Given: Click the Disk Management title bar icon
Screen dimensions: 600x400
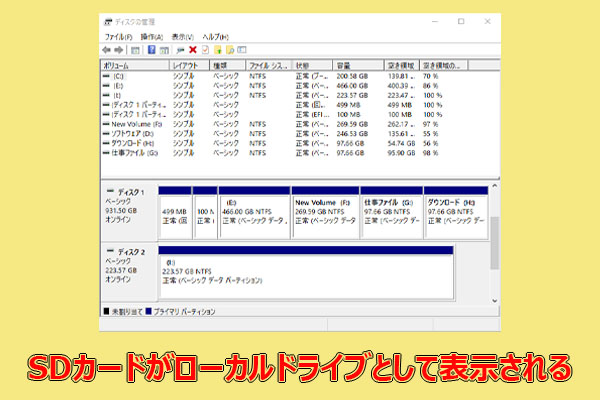Looking at the screenshot, I should pos(109,22).
